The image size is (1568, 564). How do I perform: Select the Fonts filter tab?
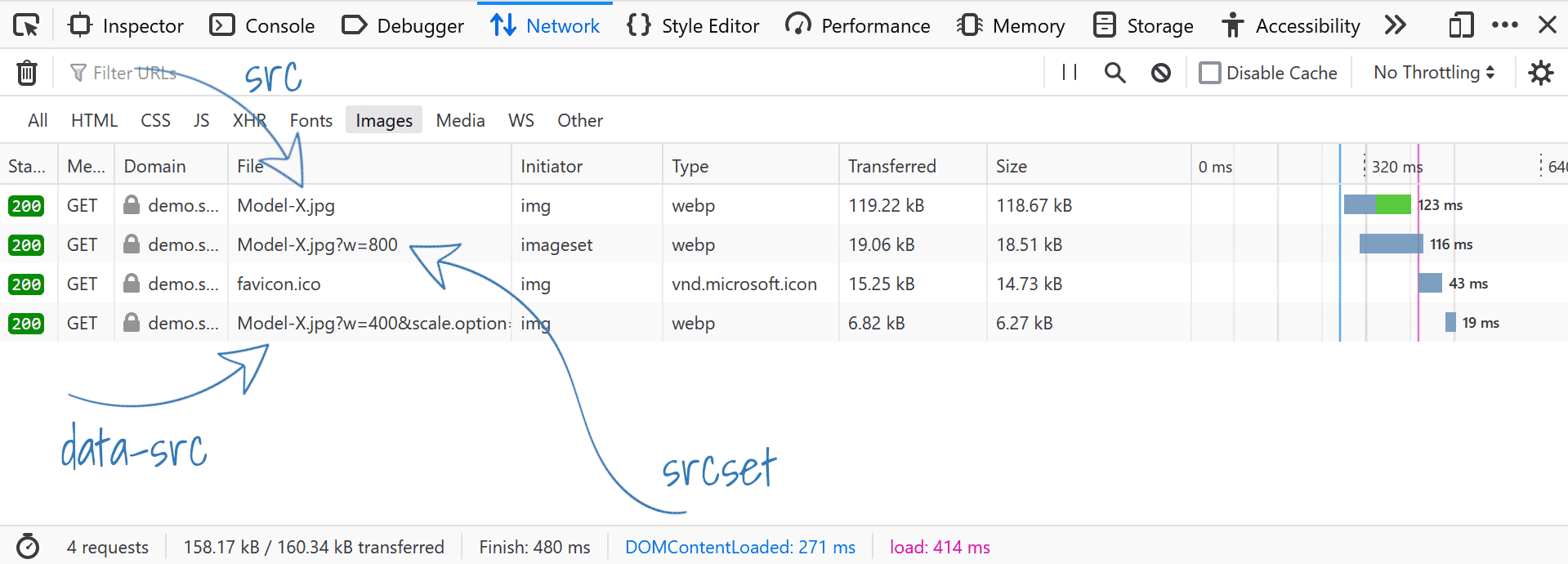click(x=310, y=119)
